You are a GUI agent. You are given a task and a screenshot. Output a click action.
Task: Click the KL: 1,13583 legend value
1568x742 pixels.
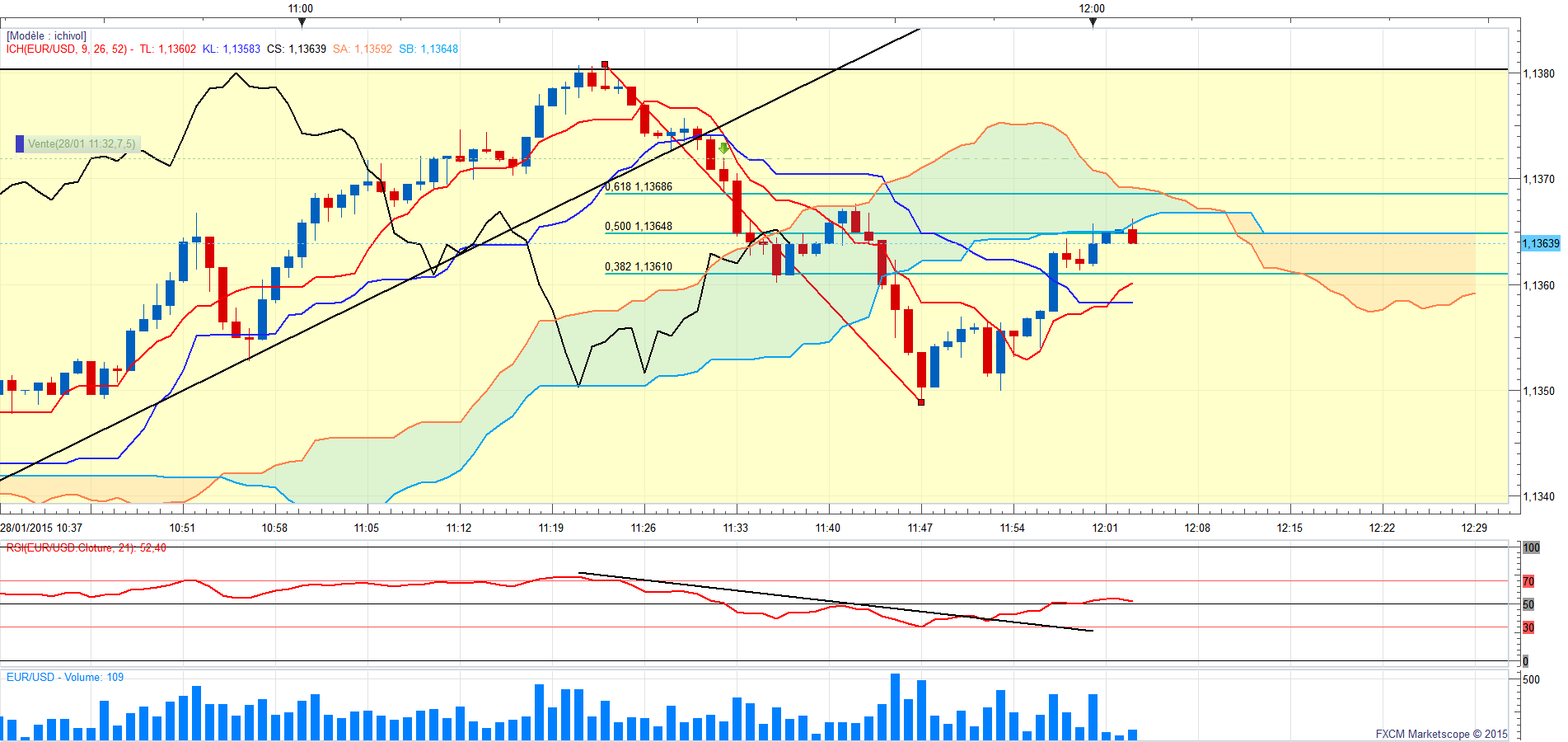tap(231, 49)
